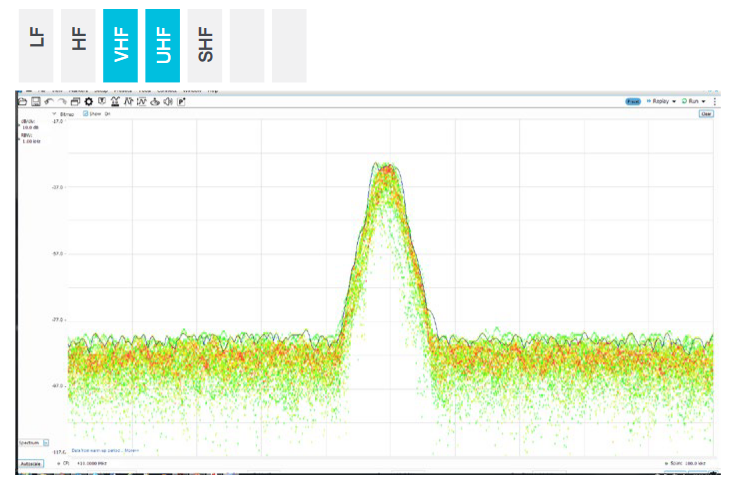Click the Clear button at top-right of plot
The image size is (733, 486).
705,114
